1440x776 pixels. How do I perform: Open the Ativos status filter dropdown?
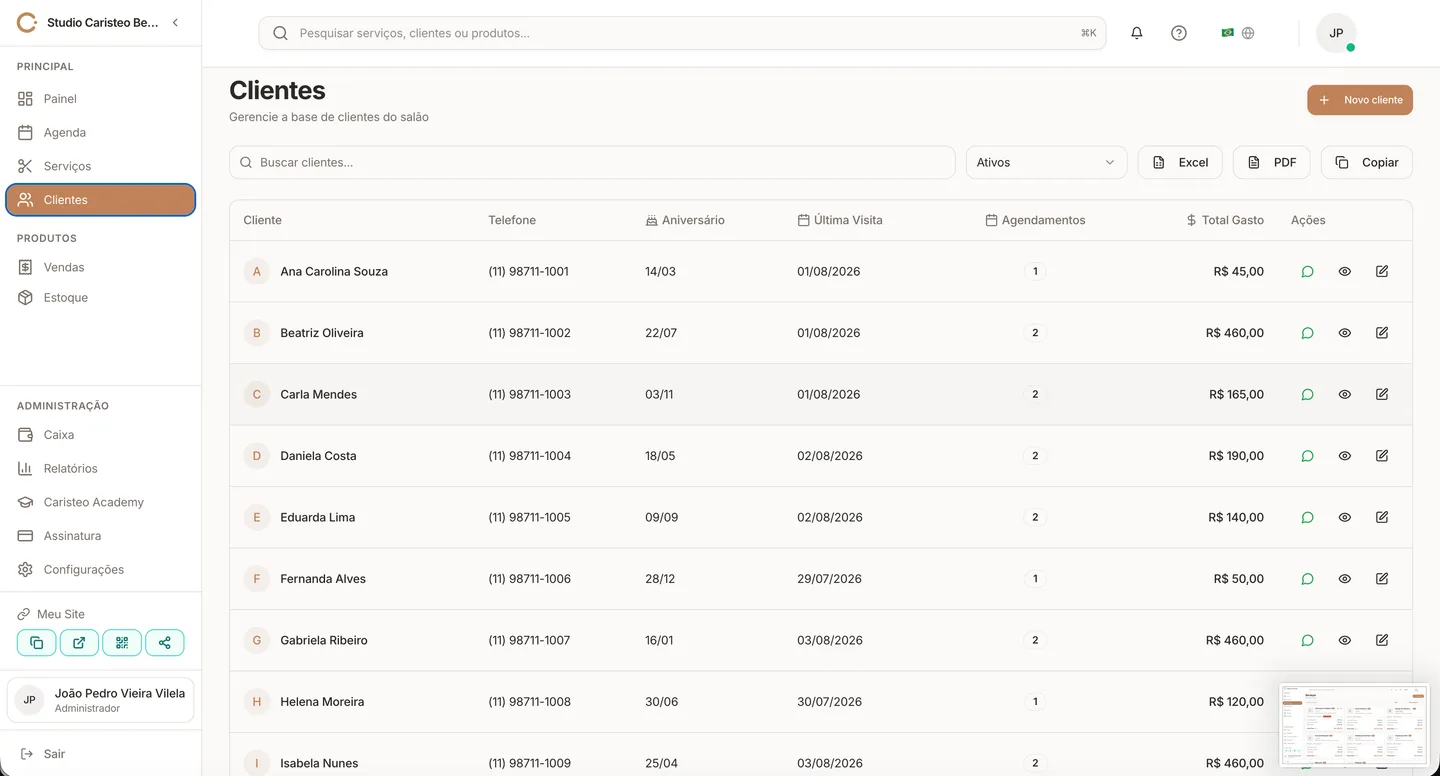[1046, 162]
